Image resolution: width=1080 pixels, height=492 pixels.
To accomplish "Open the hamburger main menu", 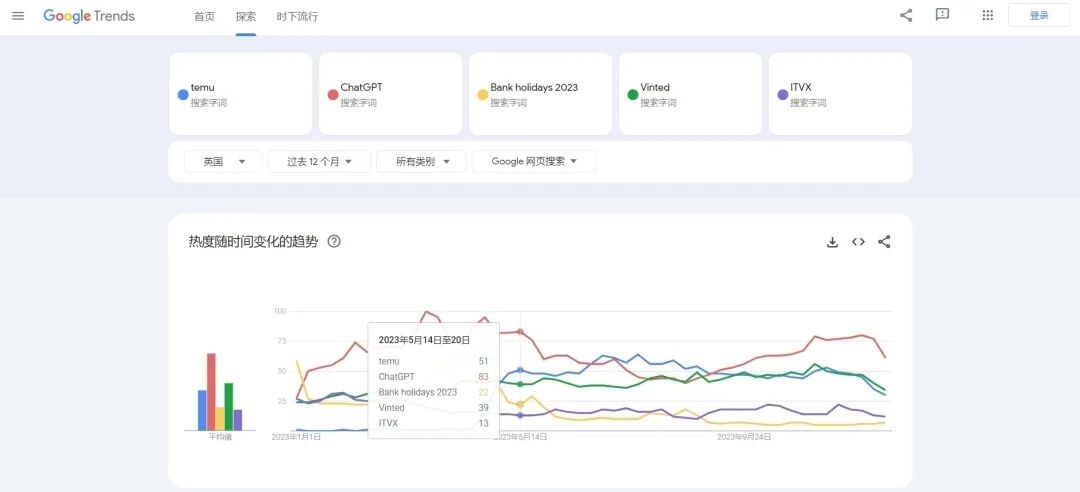I will 18,16.
